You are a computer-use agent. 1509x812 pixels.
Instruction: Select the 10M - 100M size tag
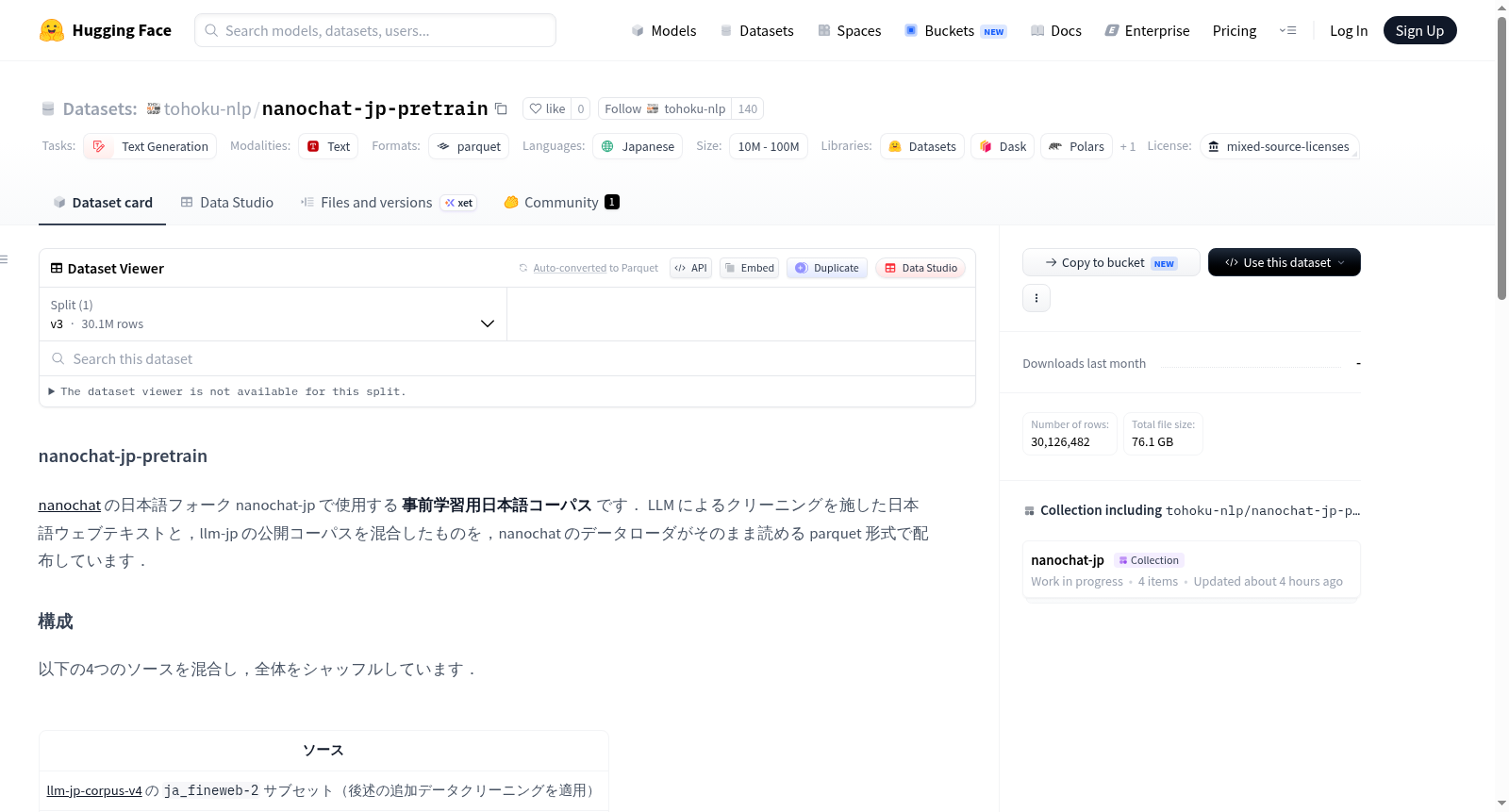[769, 146]
